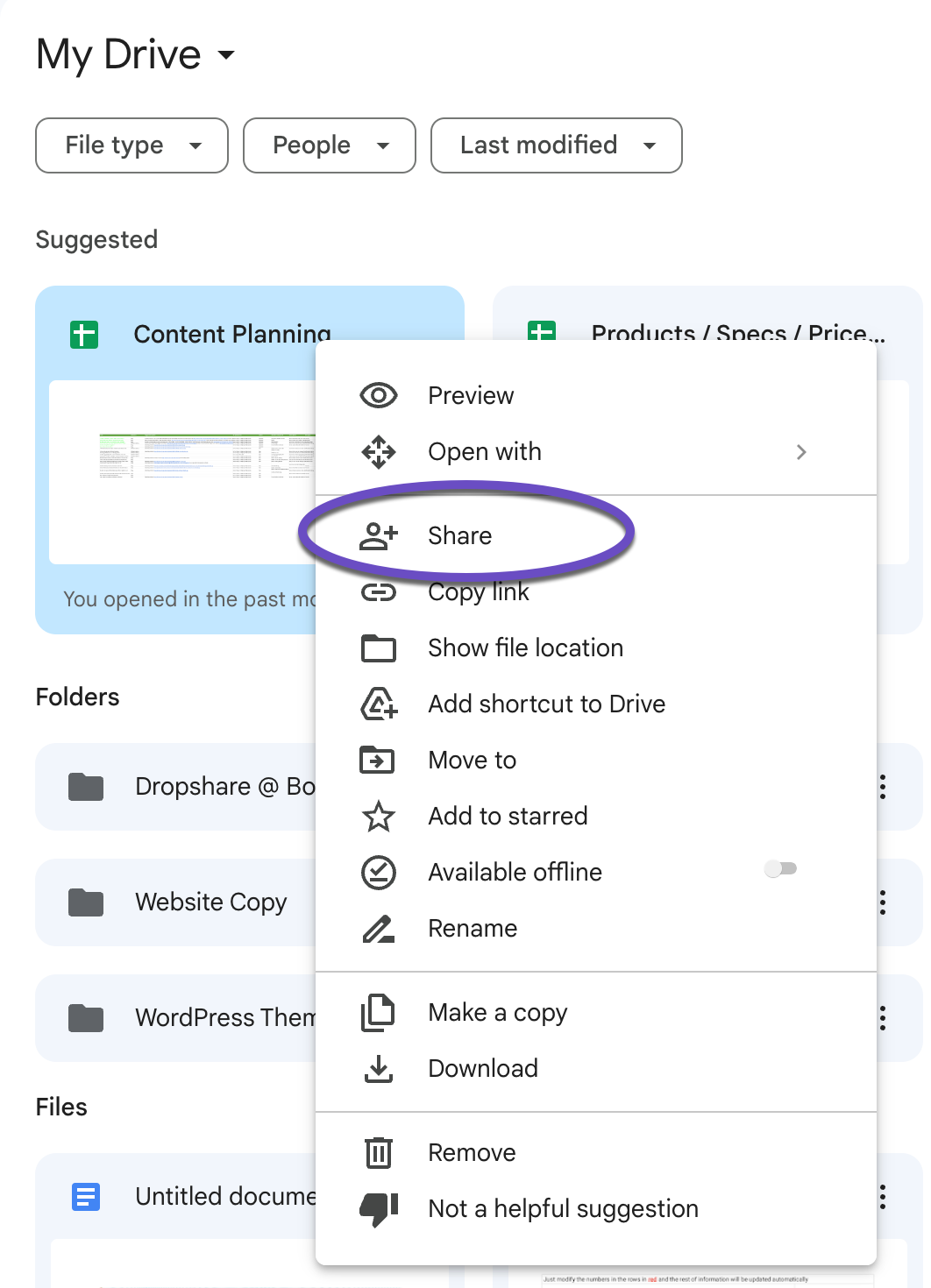
Task: Click the thumbs-down Not a helpful suggestion icon
Action: point(377,1208)
